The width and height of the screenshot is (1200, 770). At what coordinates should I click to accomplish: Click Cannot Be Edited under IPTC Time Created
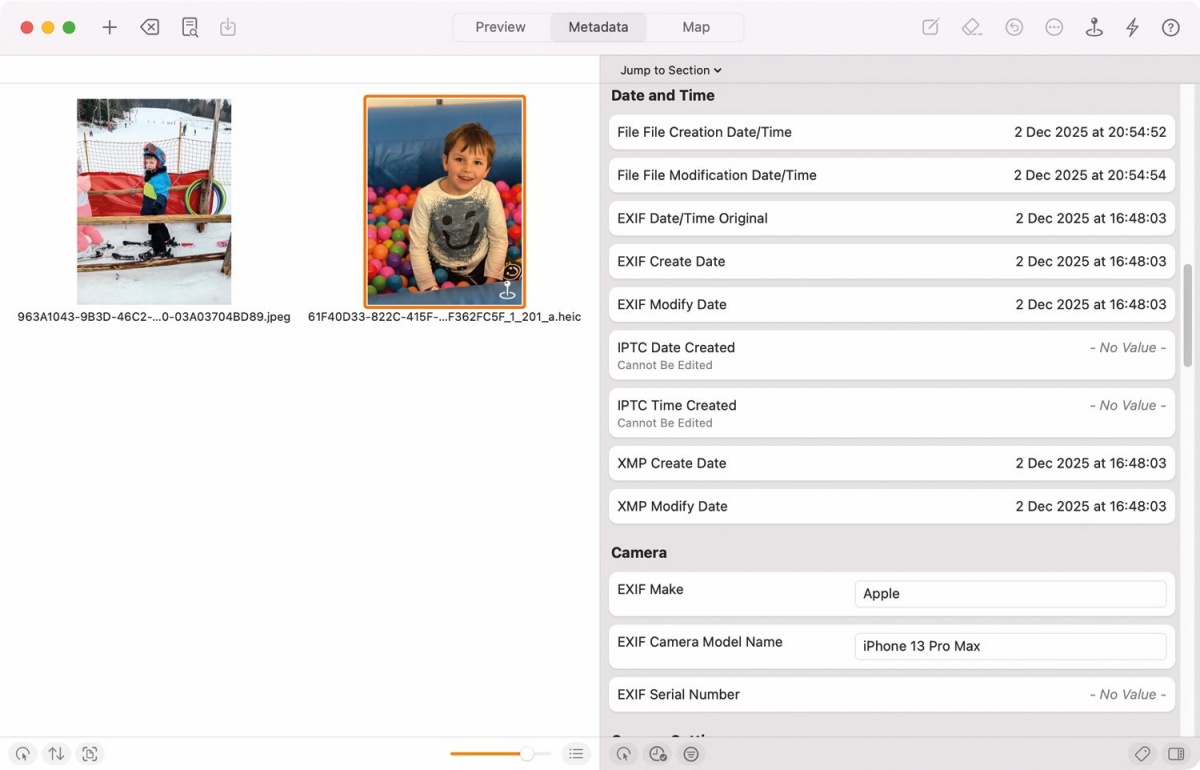(665, 423)
